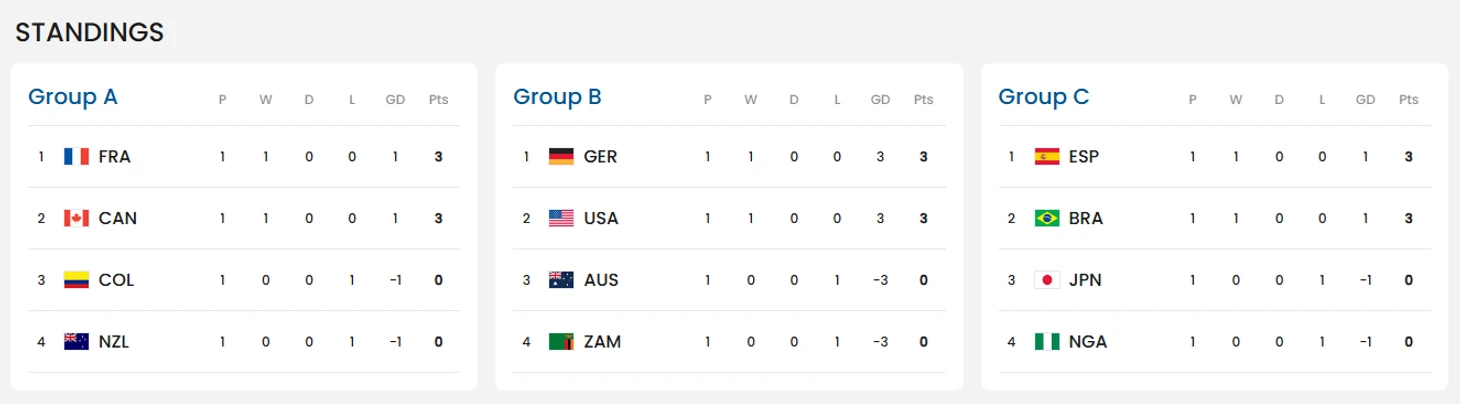
Task: Click the Pts column header in Group A
Action: (438, 99)
